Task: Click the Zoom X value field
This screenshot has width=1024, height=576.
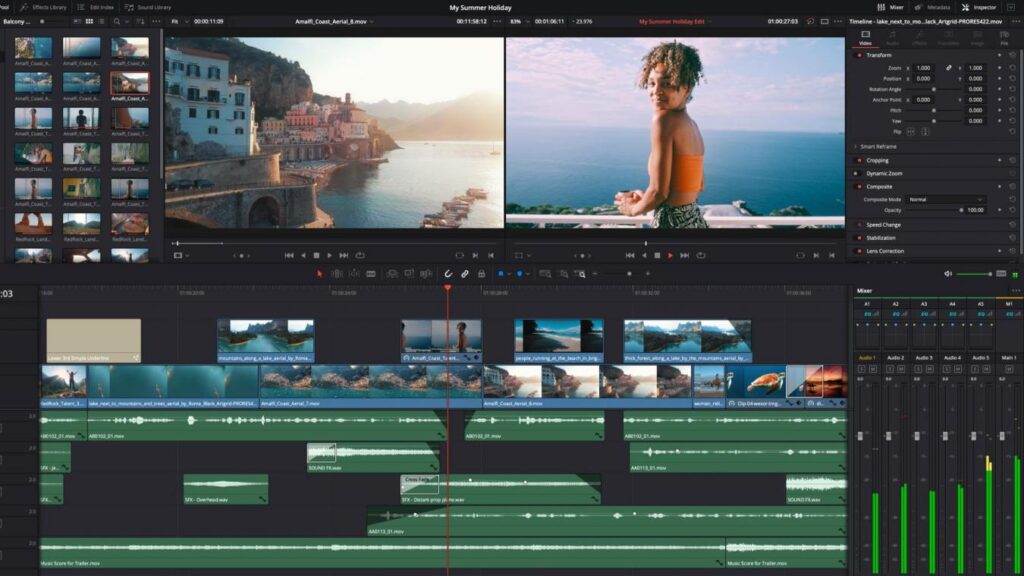Action: point(924,68)
